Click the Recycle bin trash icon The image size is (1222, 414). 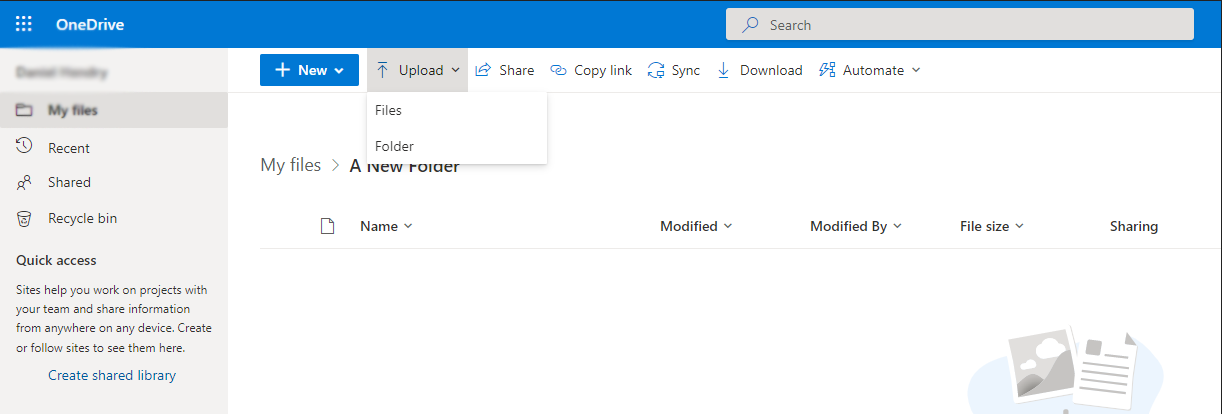(25, 218)
